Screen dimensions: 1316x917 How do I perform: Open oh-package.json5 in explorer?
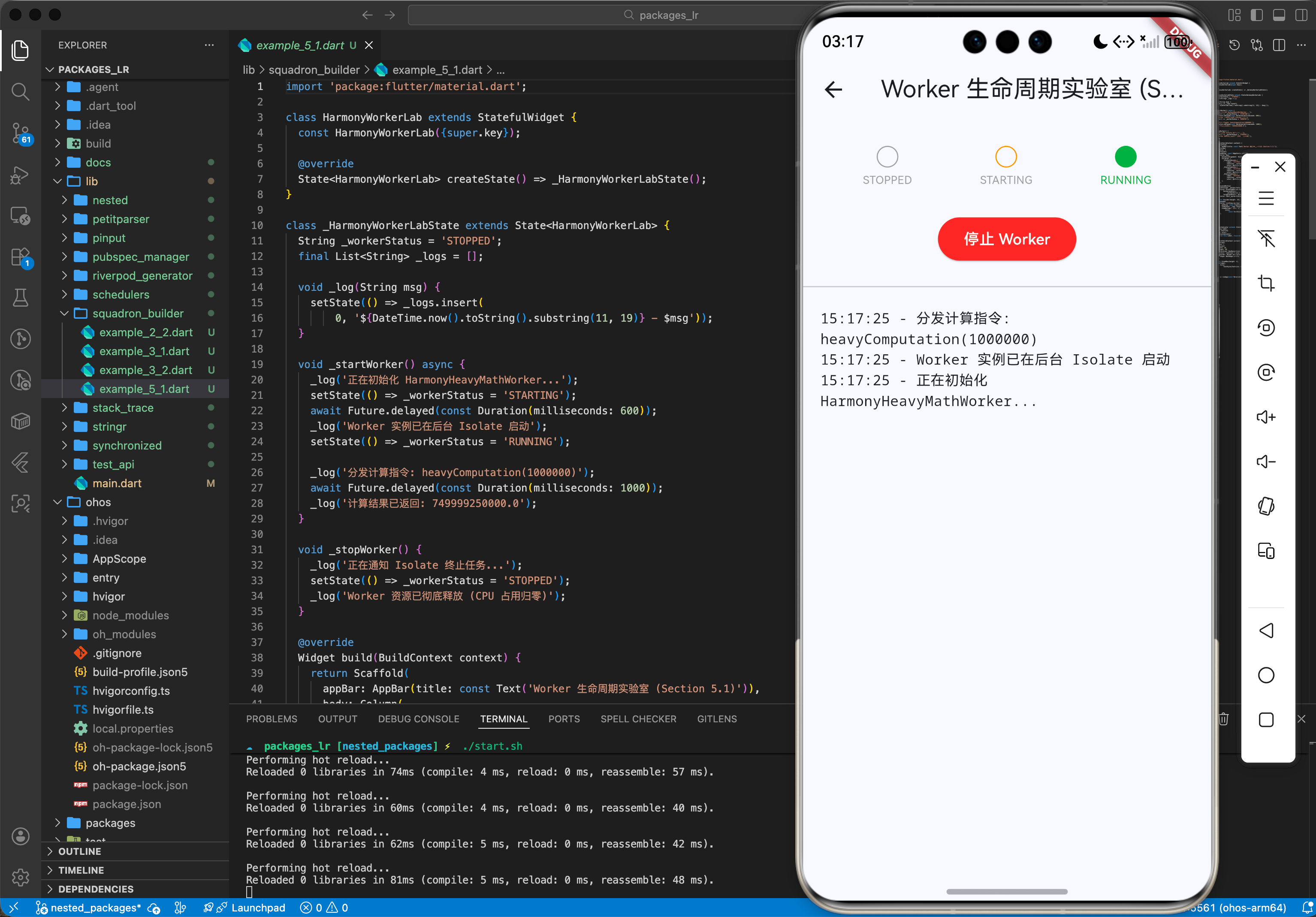click(x=139, y=766)
